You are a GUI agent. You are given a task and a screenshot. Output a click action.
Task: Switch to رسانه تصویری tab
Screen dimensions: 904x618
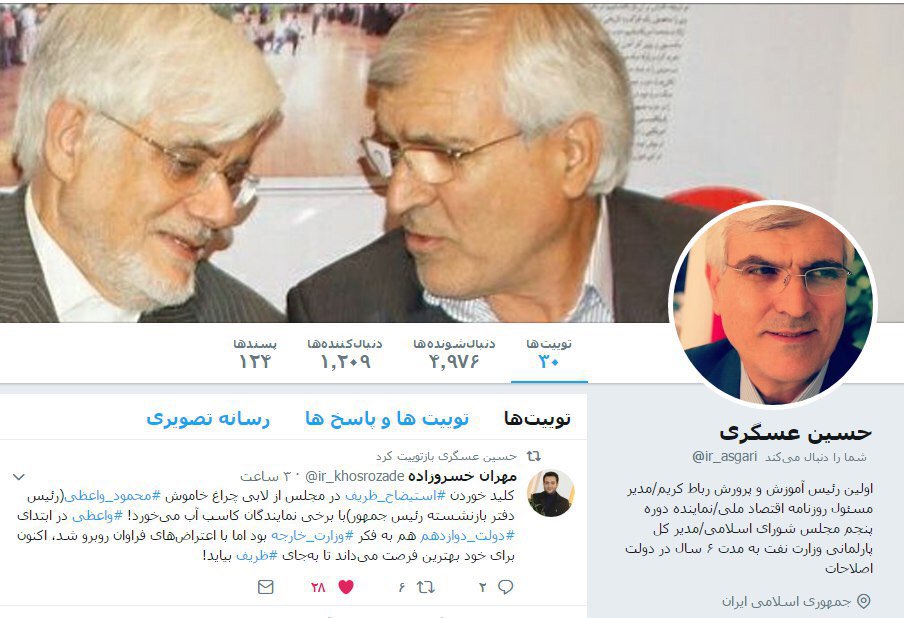208,419
